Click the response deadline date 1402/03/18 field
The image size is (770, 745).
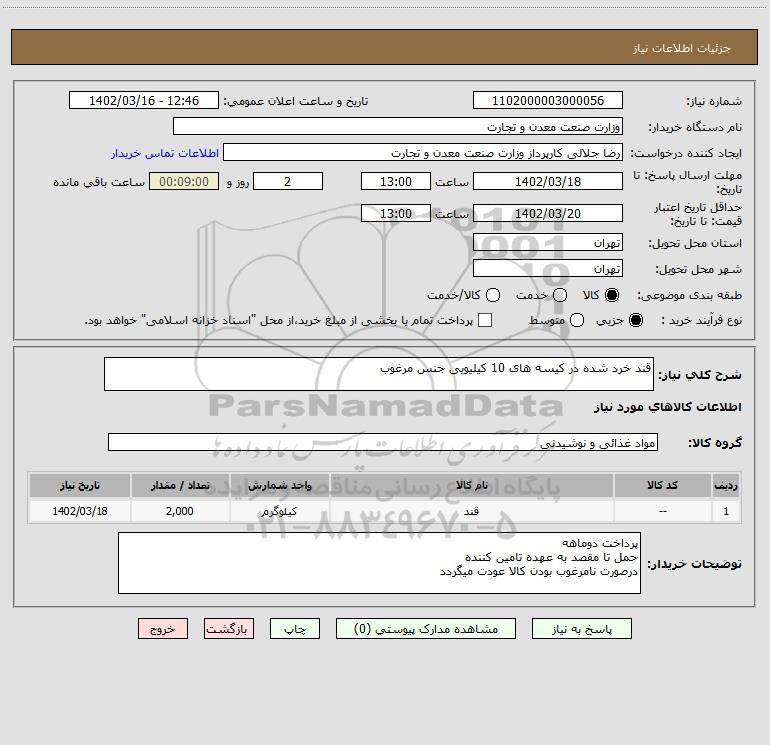[548, 181]
